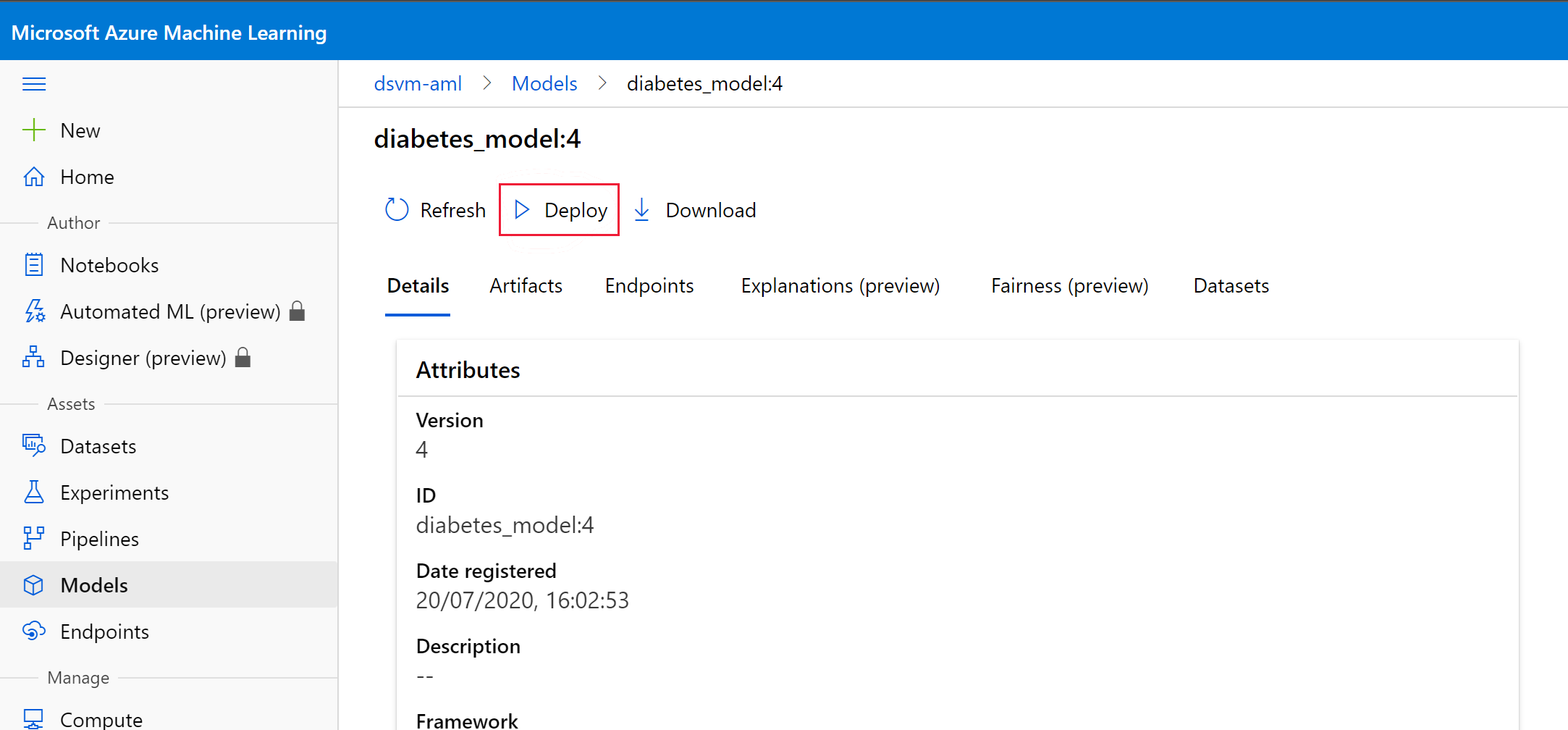Click the Designer diagram icon

(x=34, y=358)
